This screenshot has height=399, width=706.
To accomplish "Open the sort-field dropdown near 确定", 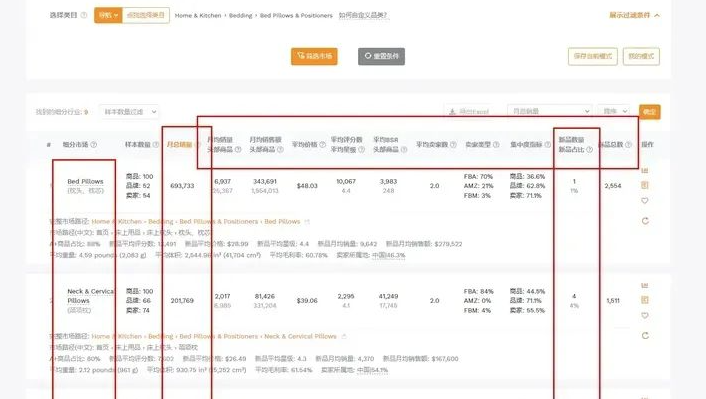I will (550, 111).
